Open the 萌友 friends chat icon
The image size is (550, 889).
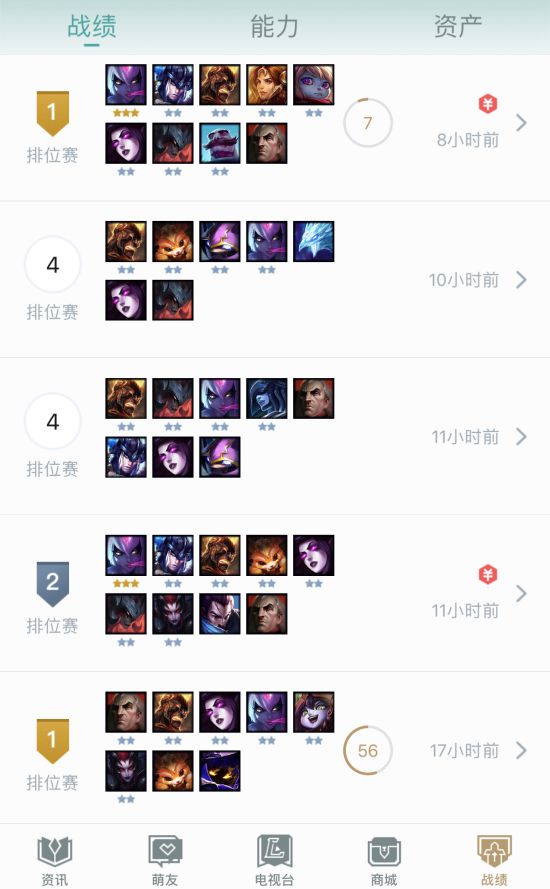pyautogui.click(x=164, y=850)
